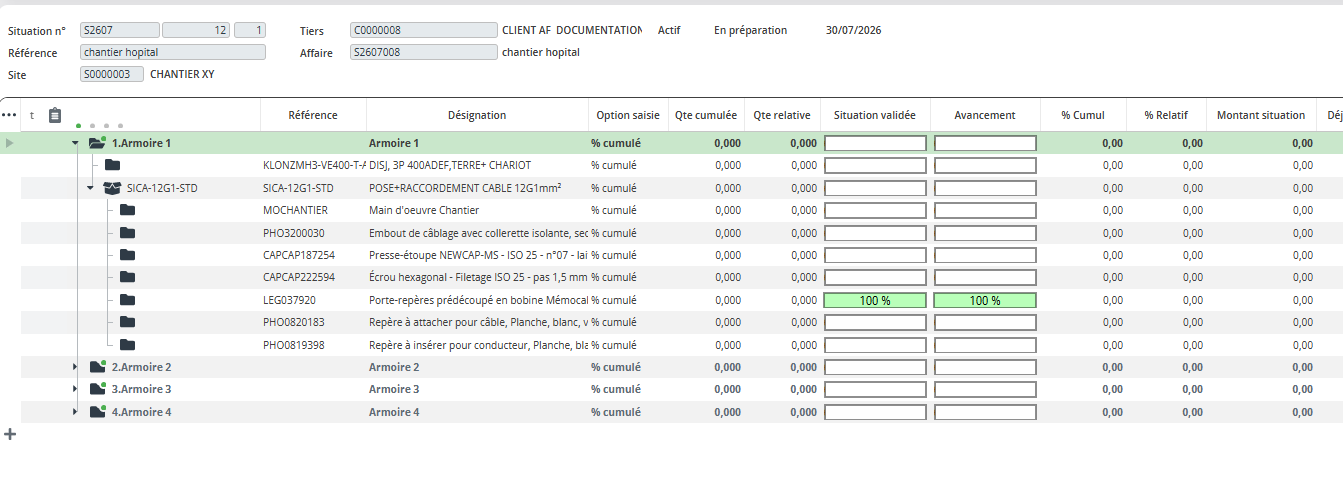Click the folder icon of 2.Armoire 2

tap(98, 367)
